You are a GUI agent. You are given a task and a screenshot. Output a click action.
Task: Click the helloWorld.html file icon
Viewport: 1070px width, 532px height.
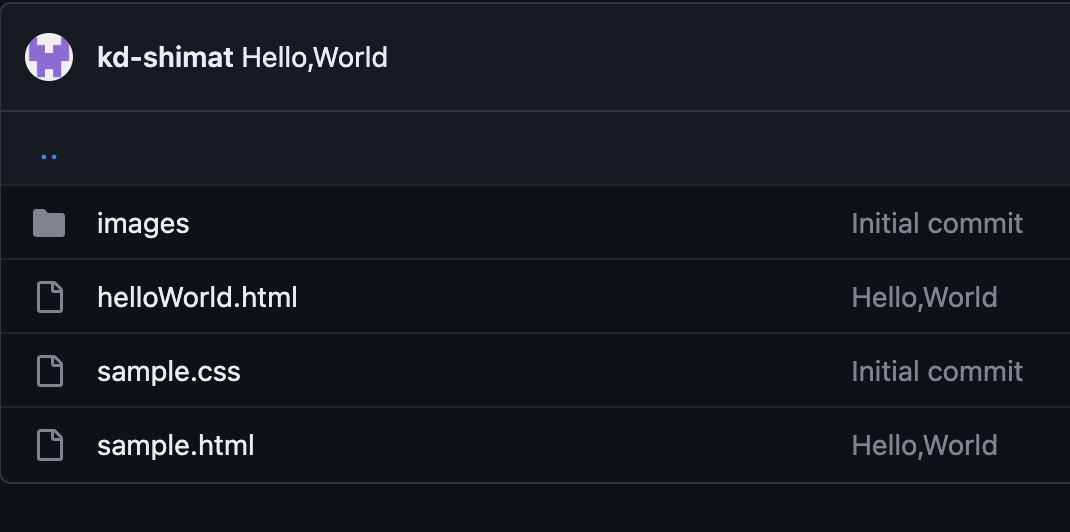pyautogui.click(x=49, y=297)
